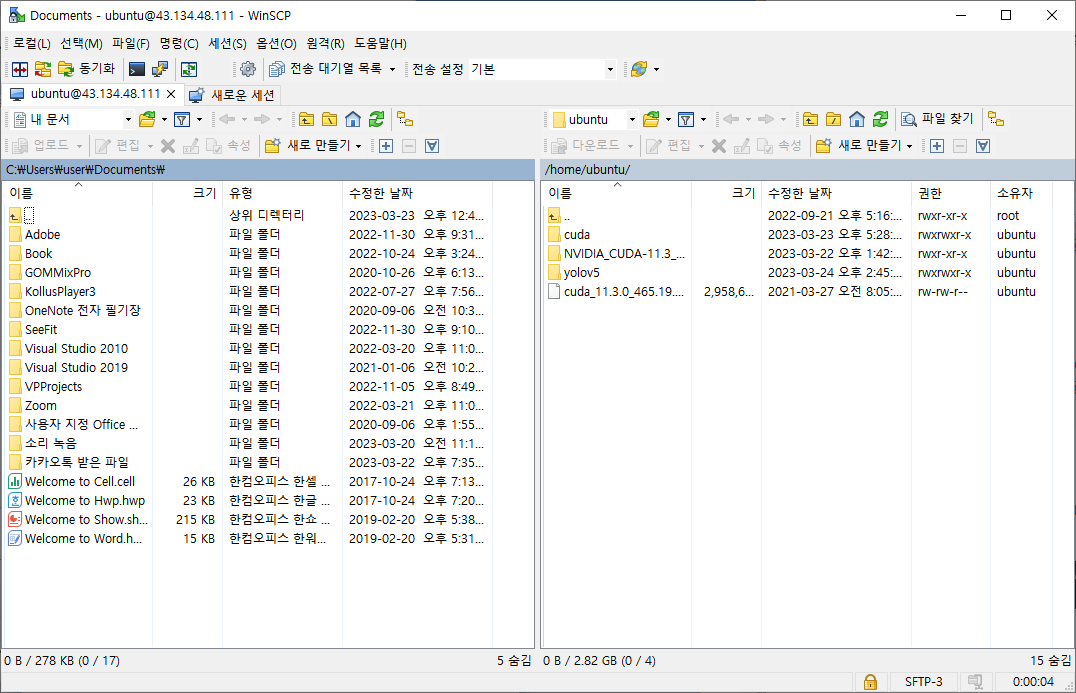1076x693 pixels.
Task: Open the 새로운 세션 tab
Action: pos(233,95)
